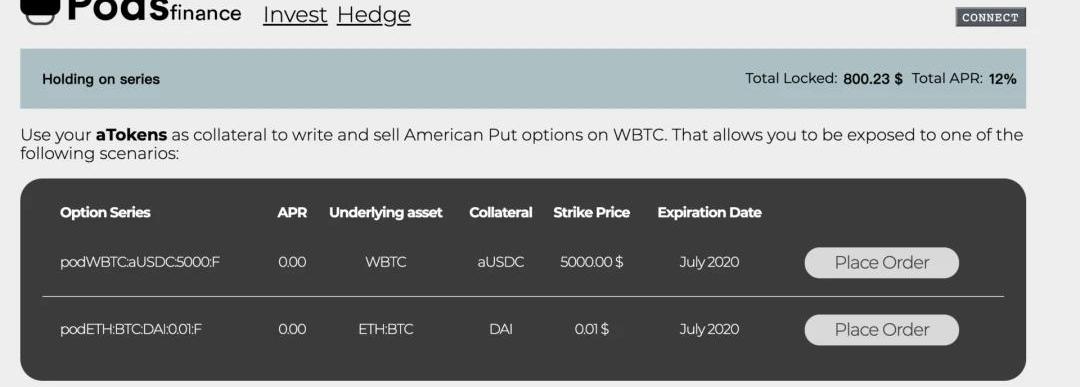Place Order for podWBTC:aUSDC:5000:F series
The width and height of the screenshot is (1080, 387).
click(x=881, y=262)
